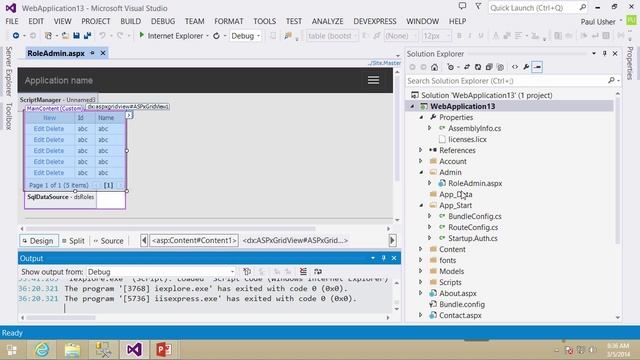Select the asp:Content#Content1 breadcrumb tag
The height and width of the screenshot is (360, 640).
coord(194,240)
